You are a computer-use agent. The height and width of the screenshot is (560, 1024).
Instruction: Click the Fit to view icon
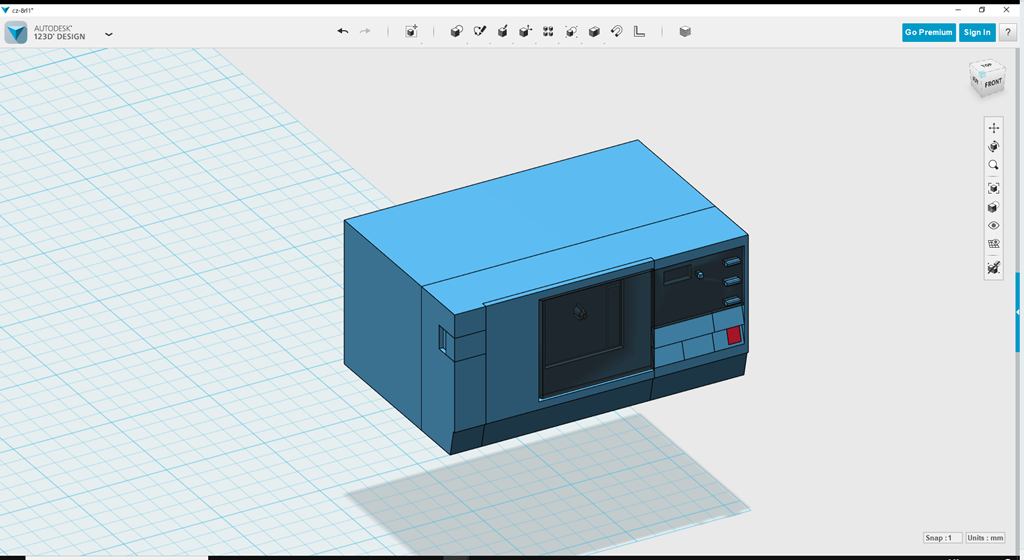click(x=993, y=188)
